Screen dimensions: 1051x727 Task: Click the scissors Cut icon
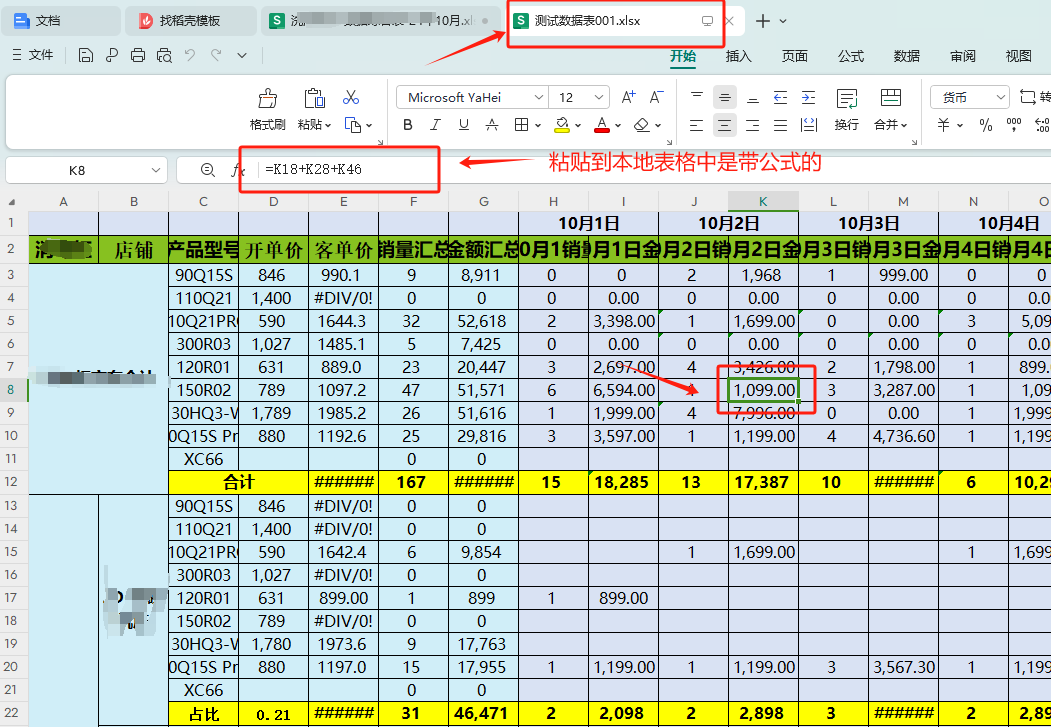click(351, 98)
